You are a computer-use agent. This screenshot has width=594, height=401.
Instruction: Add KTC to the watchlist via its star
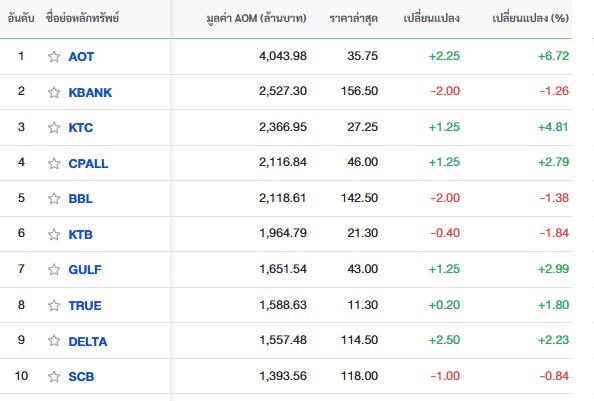point(54,127)
